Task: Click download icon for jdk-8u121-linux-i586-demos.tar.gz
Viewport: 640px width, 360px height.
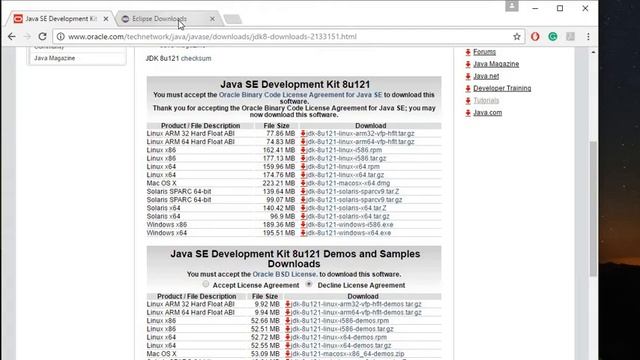Action: 288,329
